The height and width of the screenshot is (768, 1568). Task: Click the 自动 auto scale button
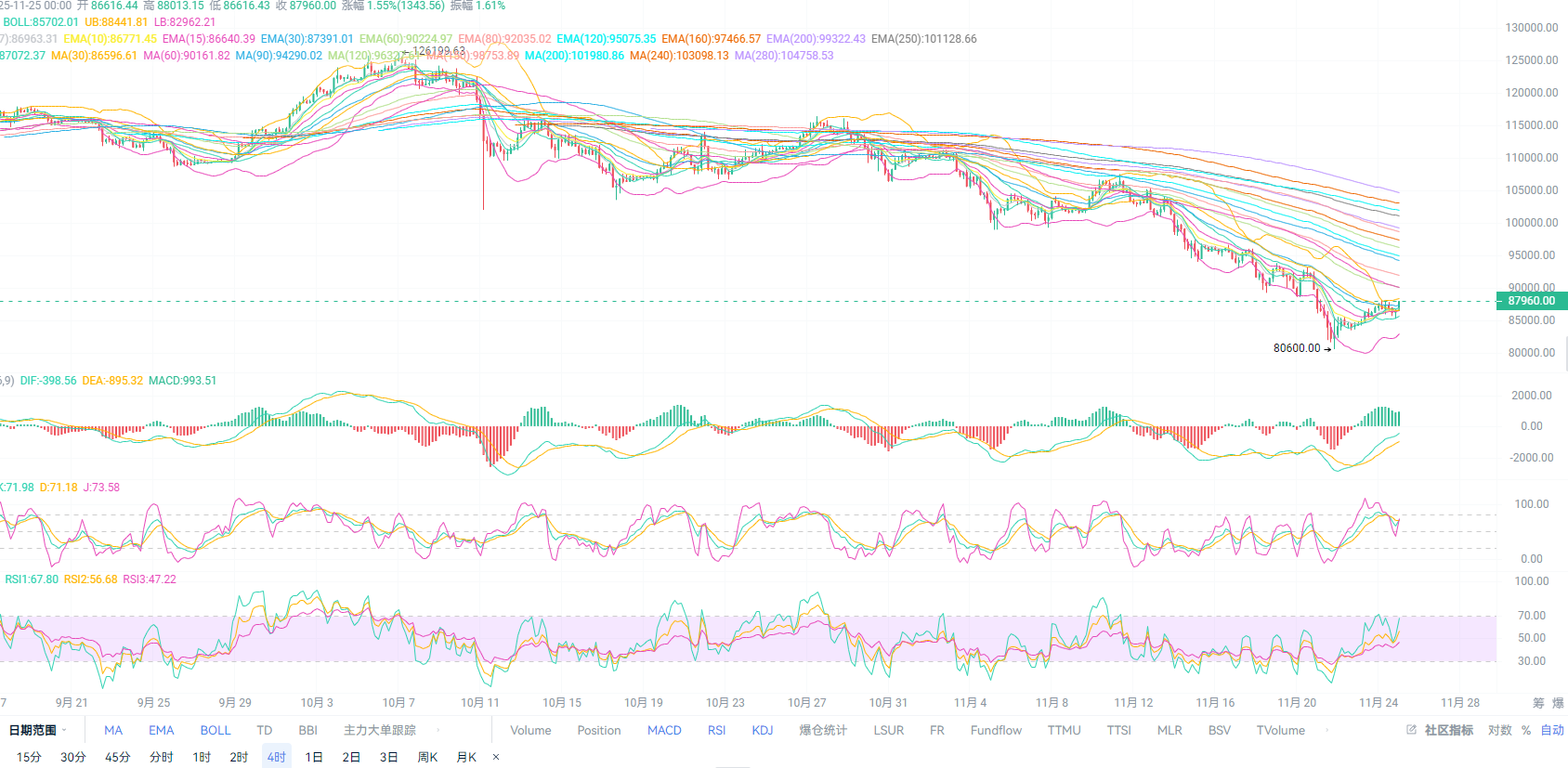pos(1552,730)
